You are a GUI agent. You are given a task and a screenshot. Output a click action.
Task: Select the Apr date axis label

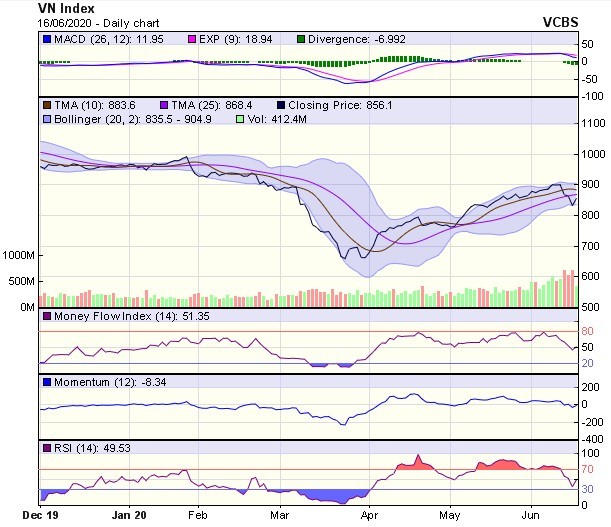coord(369,518)
